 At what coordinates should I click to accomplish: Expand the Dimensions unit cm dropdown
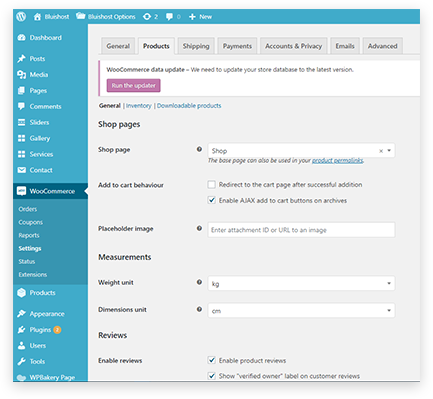point(301,311)
